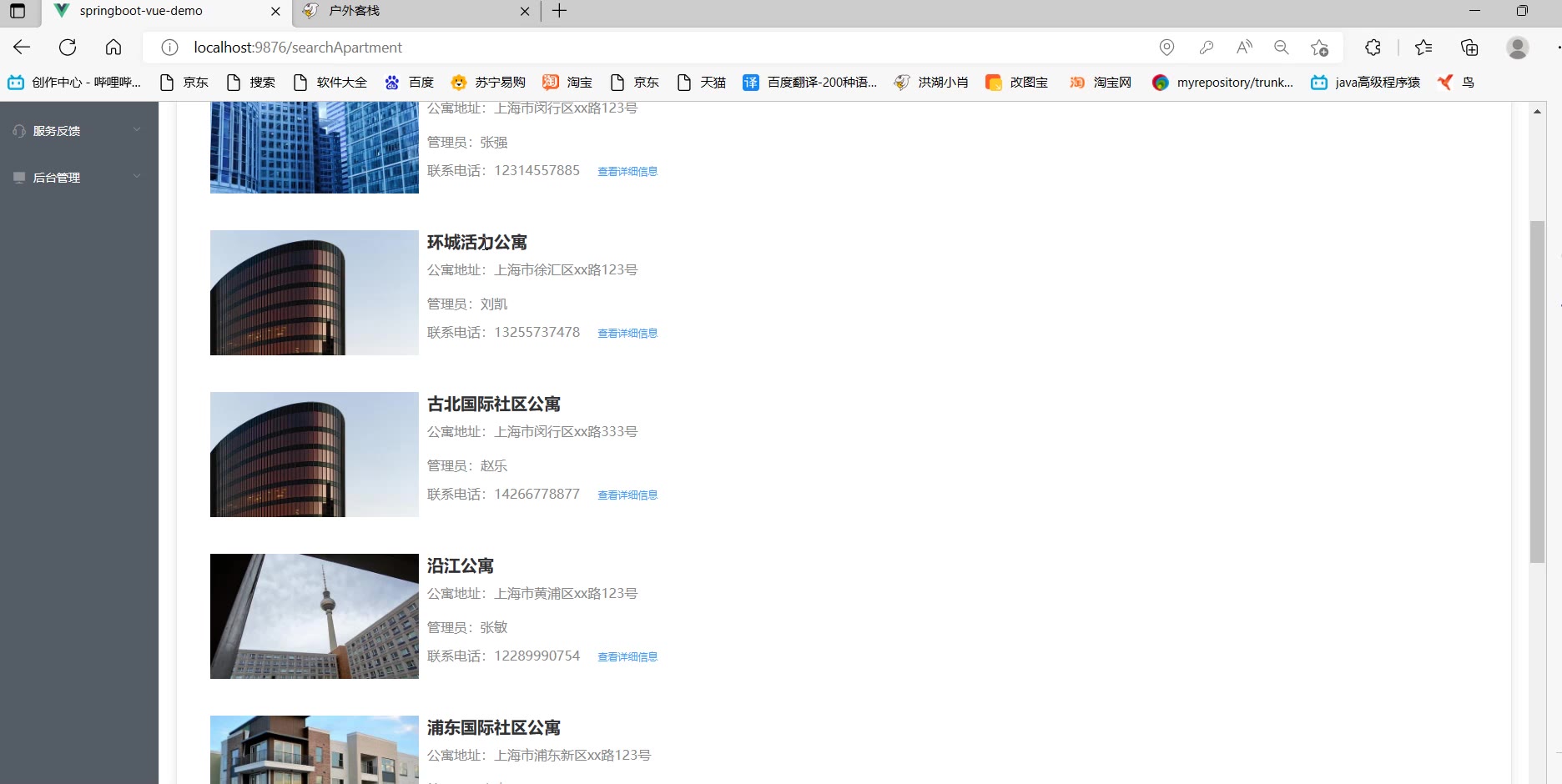Open the 洪湖小肖 bookmark
Image resolution: width=1562 pixels, height=784 pixels.
point(931,82)
